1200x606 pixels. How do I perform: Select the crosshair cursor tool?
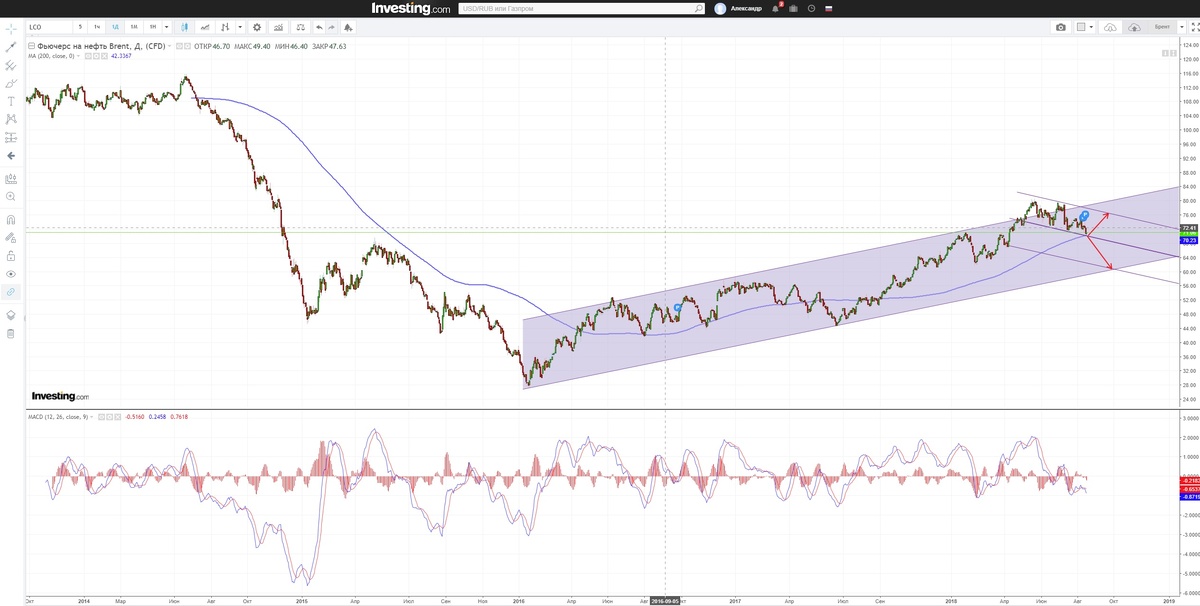point(11,28)
